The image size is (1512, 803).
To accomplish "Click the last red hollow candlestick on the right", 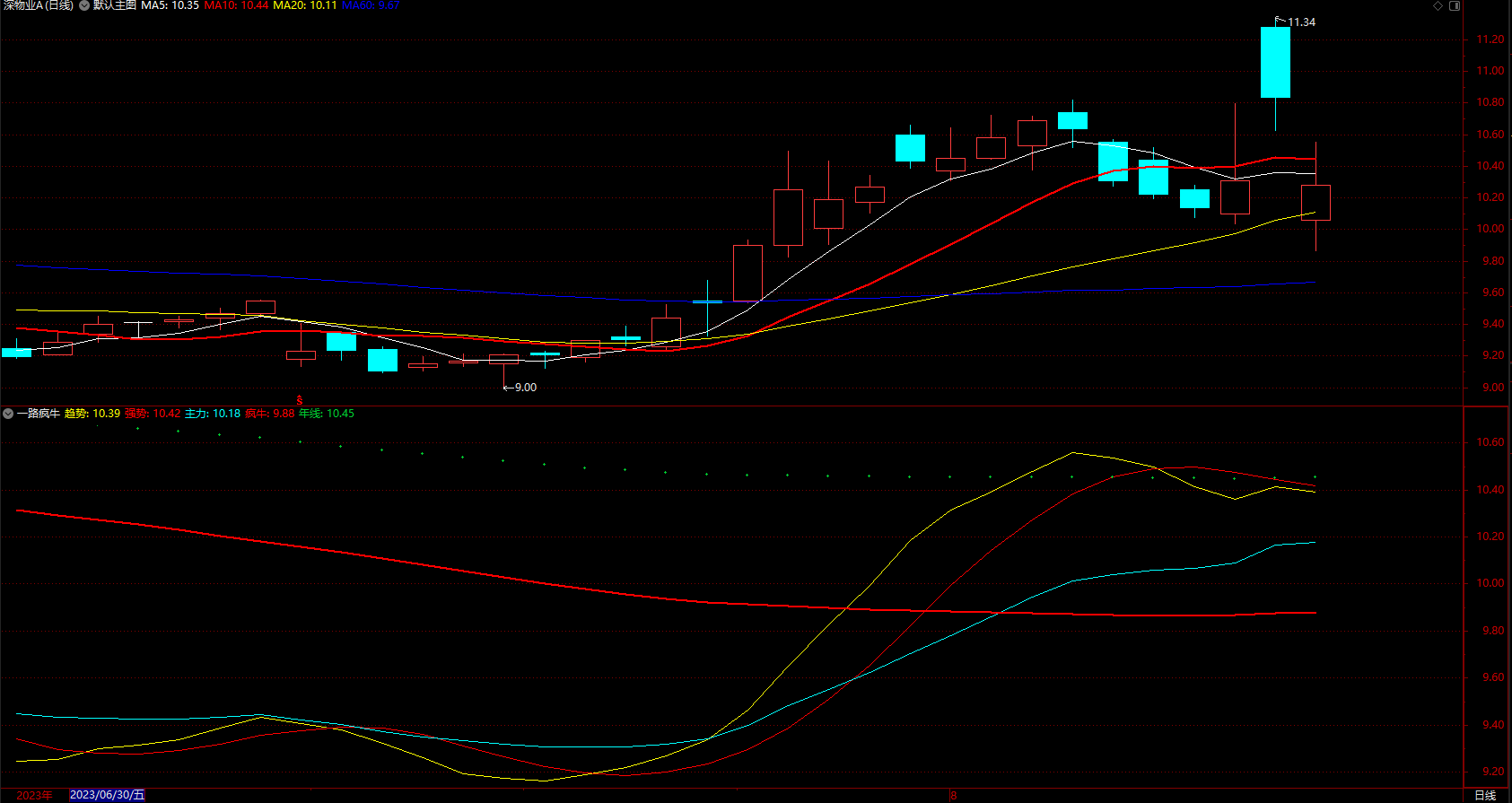I will coord(1315,203).
